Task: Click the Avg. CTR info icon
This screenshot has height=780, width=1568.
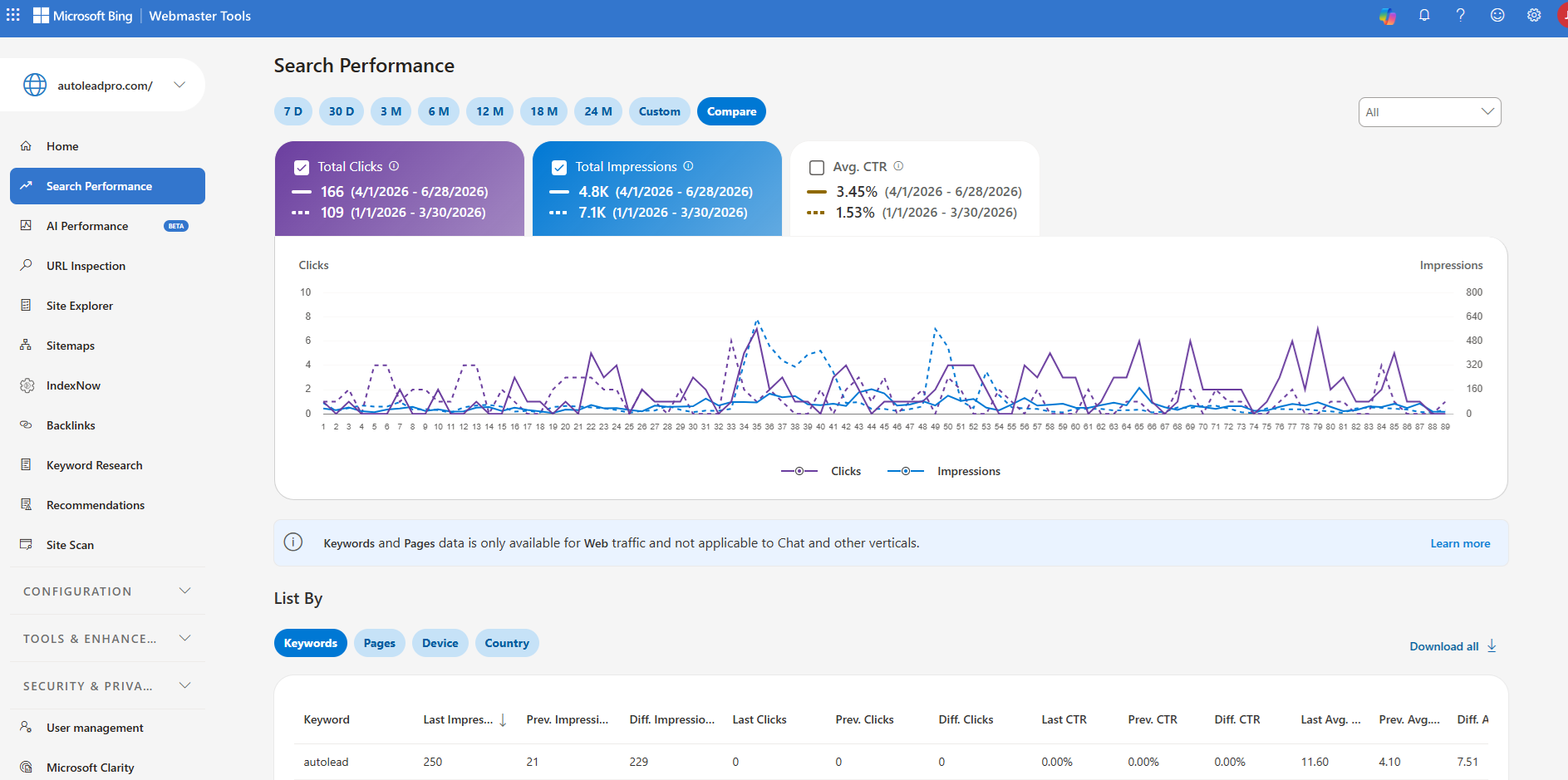Action: point(898,166)
